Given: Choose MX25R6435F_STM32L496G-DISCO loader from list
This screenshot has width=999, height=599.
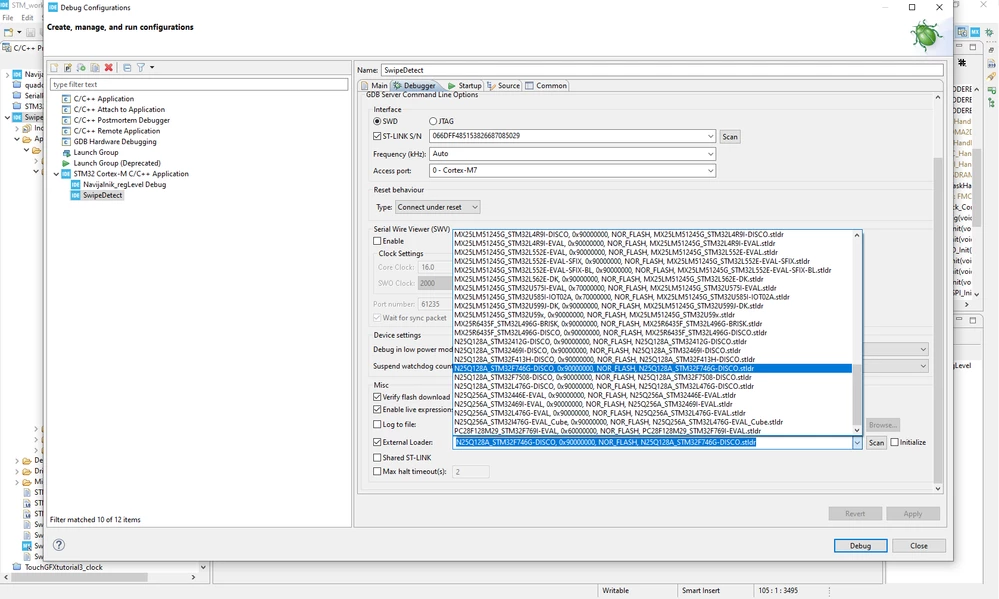Looking at the screenshot, I should [652, 333].
